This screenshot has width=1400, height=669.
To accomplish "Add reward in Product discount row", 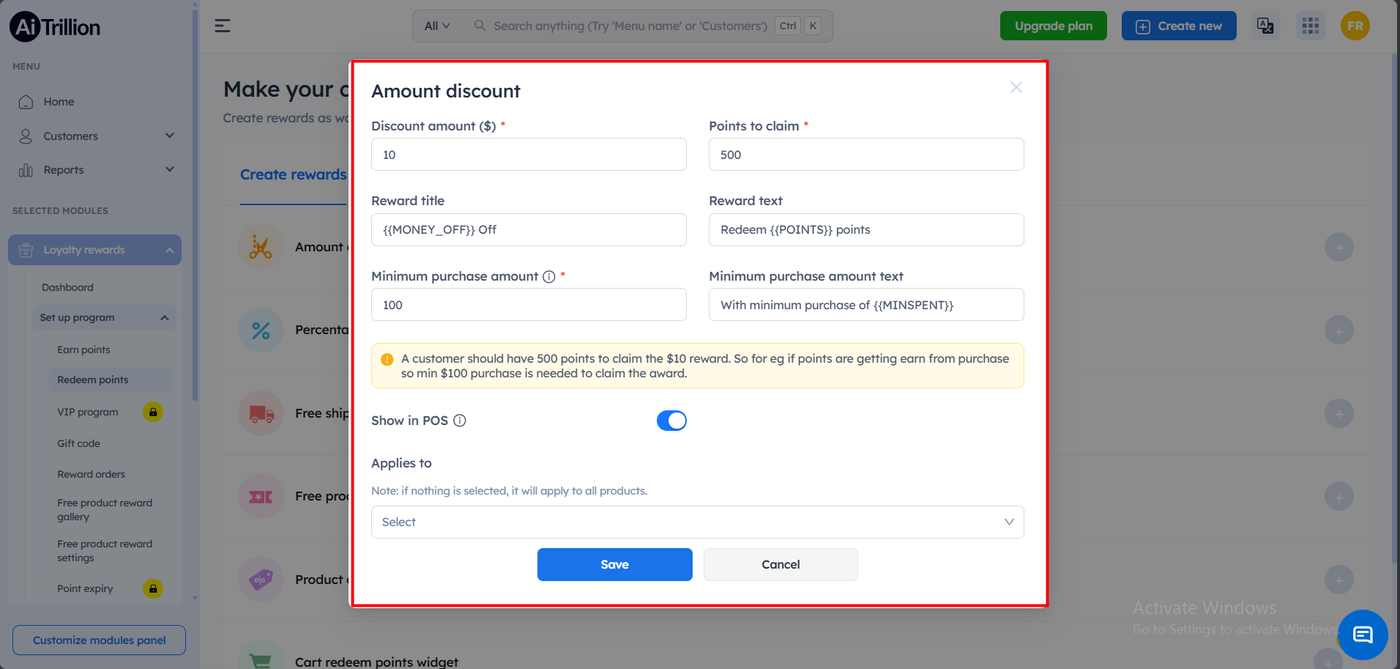I will [1339, 579].
